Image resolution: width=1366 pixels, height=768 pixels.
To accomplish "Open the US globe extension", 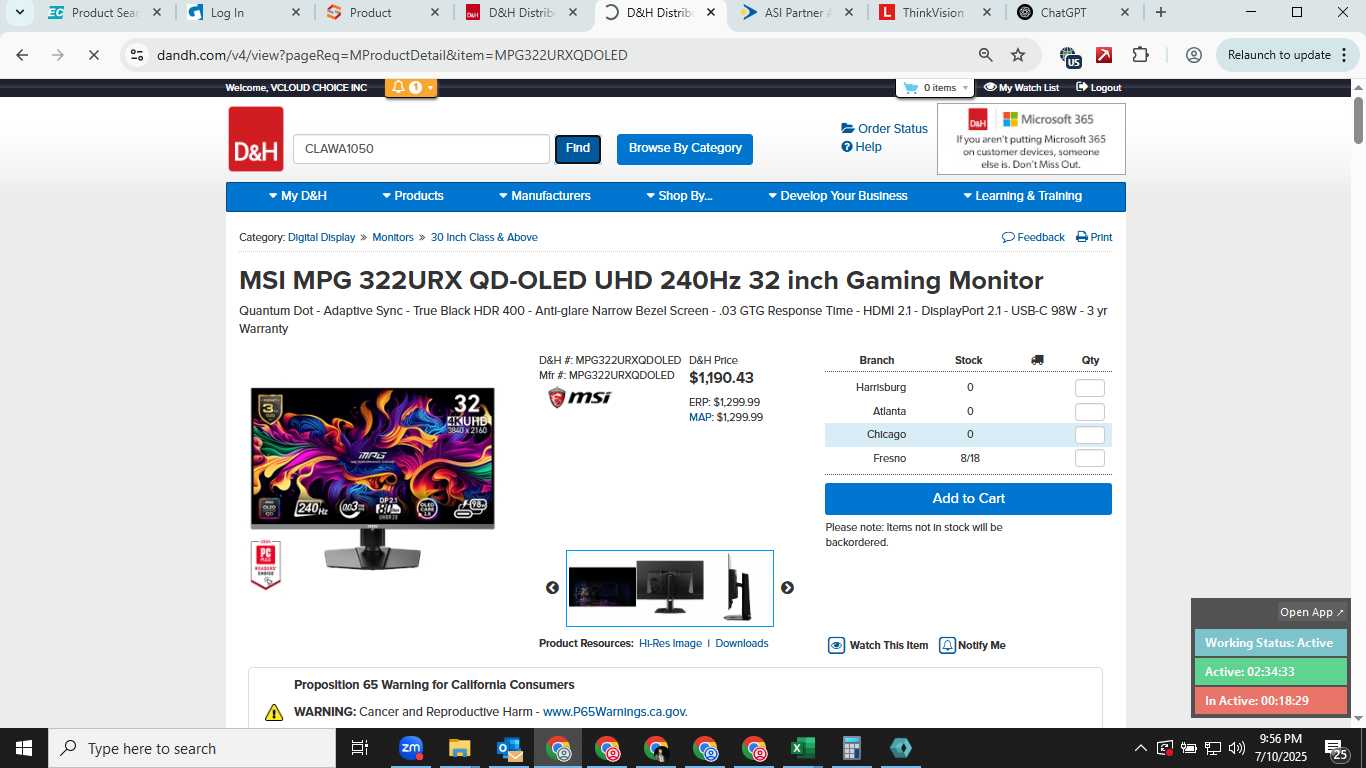I will 1069,56.
